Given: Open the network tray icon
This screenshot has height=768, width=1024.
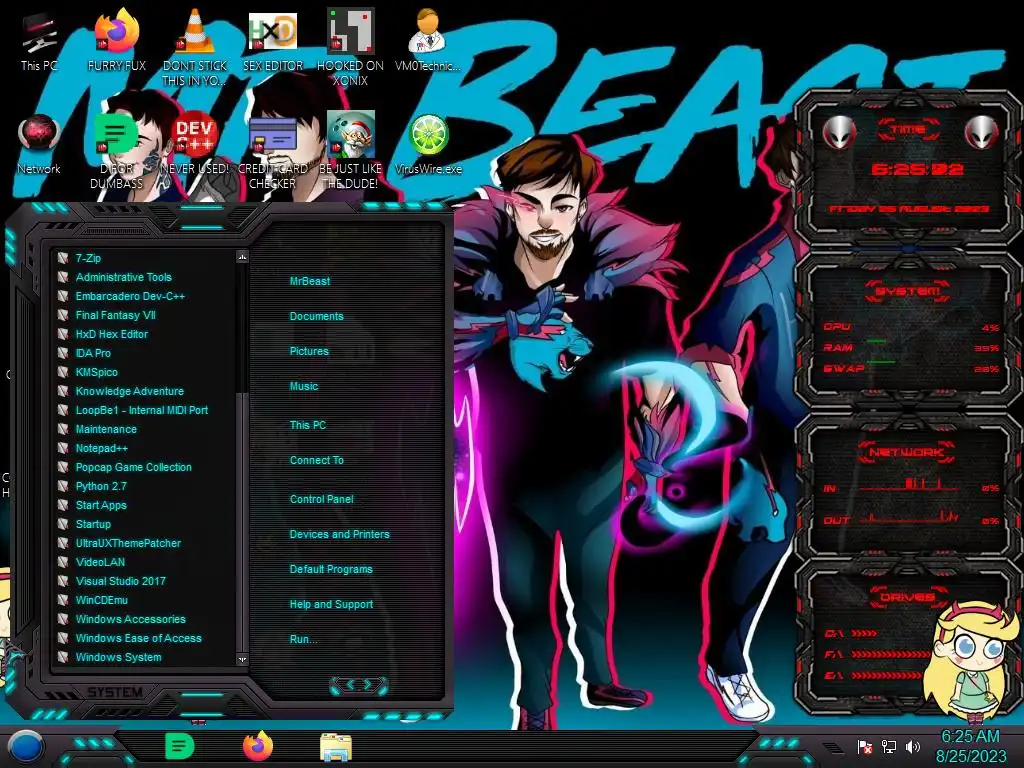Looking at the screenshot, I should (x=889, y=746).
